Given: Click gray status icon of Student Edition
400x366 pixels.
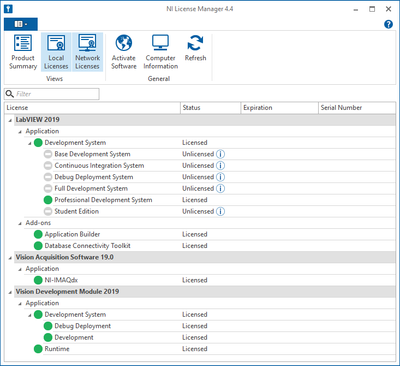Looking at the screenshot, I should click(x=48, y=211).
